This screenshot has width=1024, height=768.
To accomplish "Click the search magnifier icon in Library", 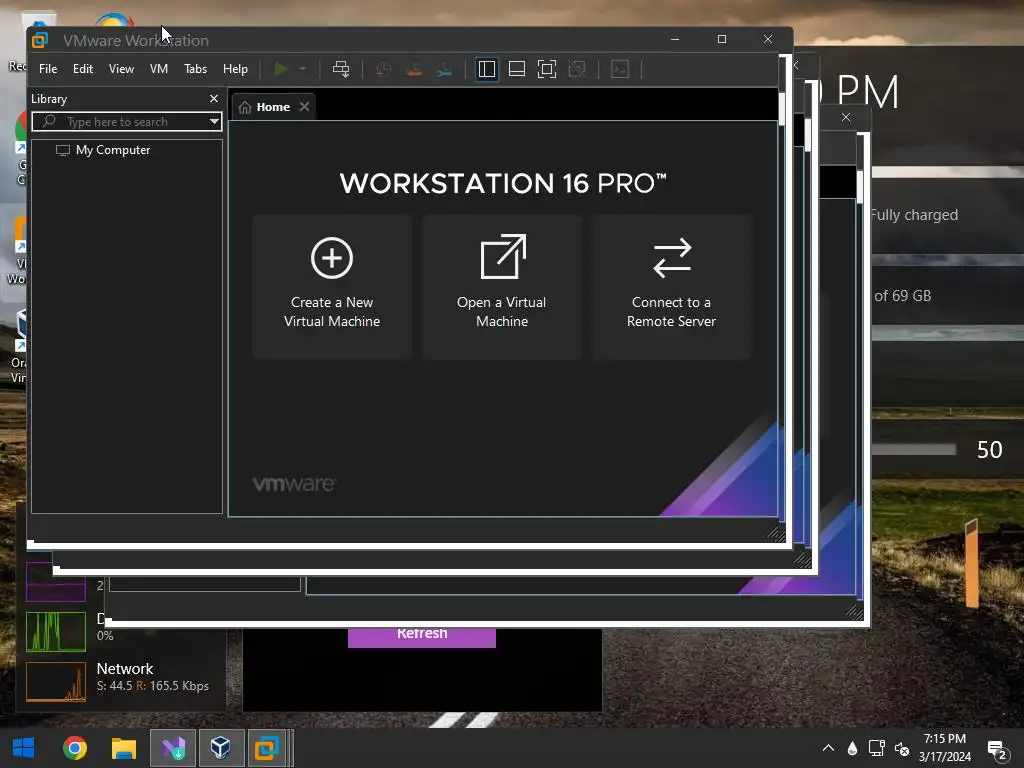I will (49, 121).
